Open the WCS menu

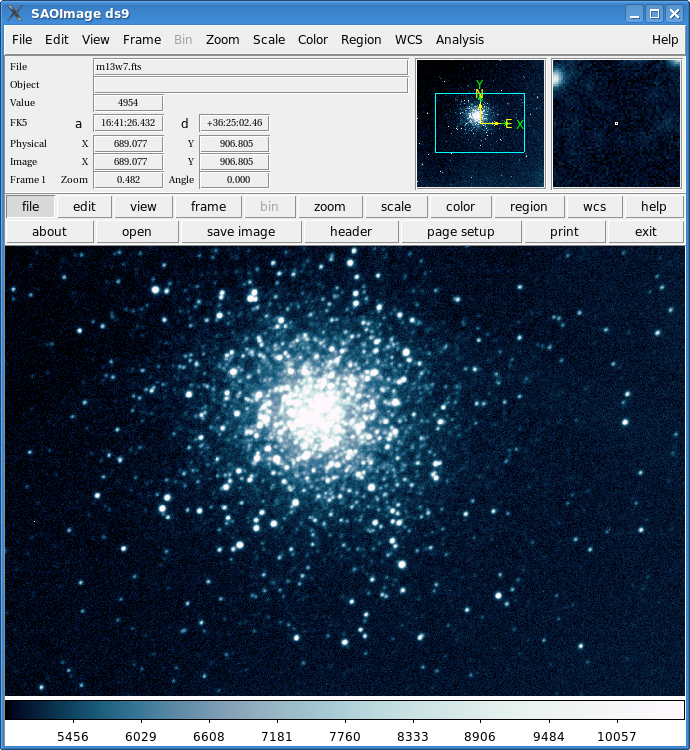(408, 40)
